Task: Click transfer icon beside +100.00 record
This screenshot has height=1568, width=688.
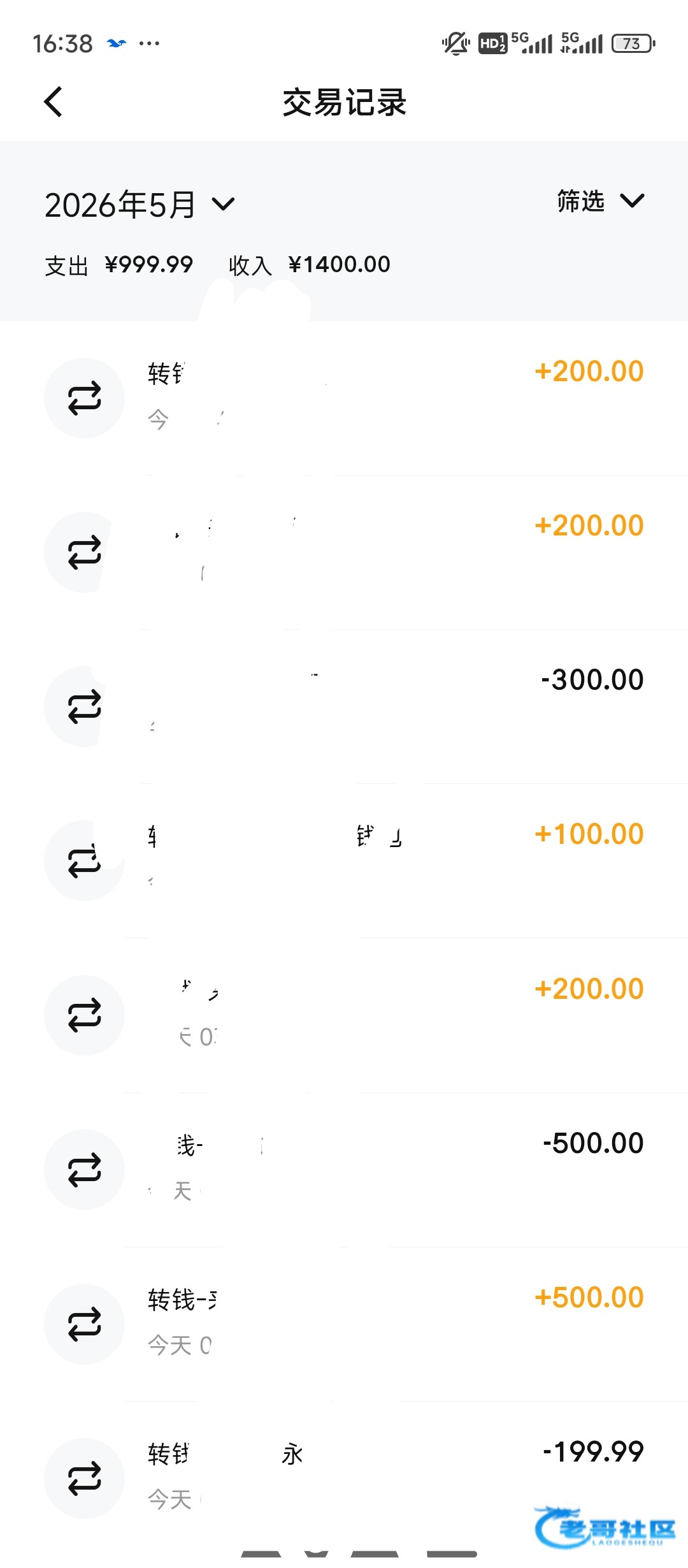Action: (x=84, y=860)
